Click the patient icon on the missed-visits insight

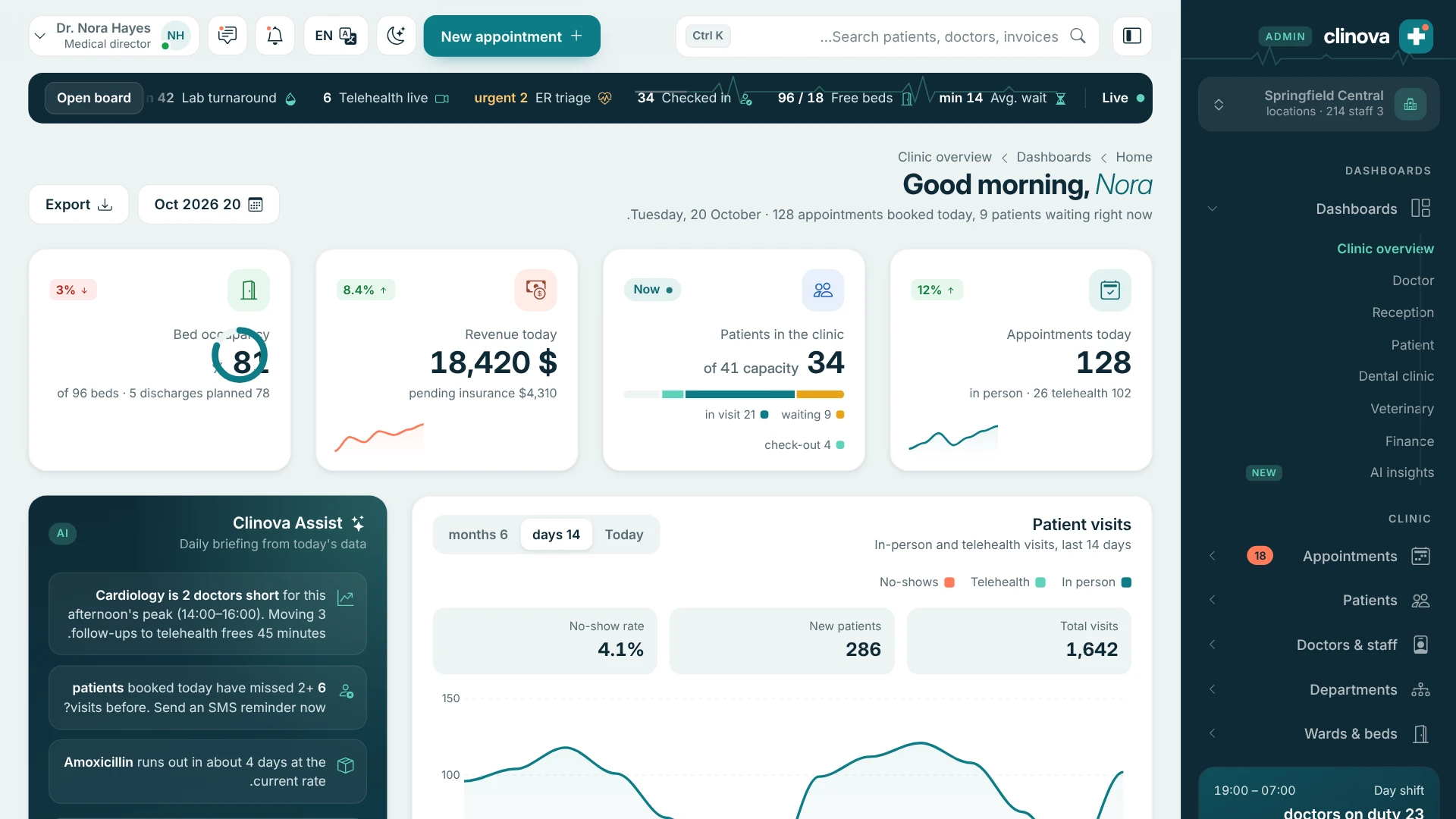pyautogui.click(x=346, y=691)
